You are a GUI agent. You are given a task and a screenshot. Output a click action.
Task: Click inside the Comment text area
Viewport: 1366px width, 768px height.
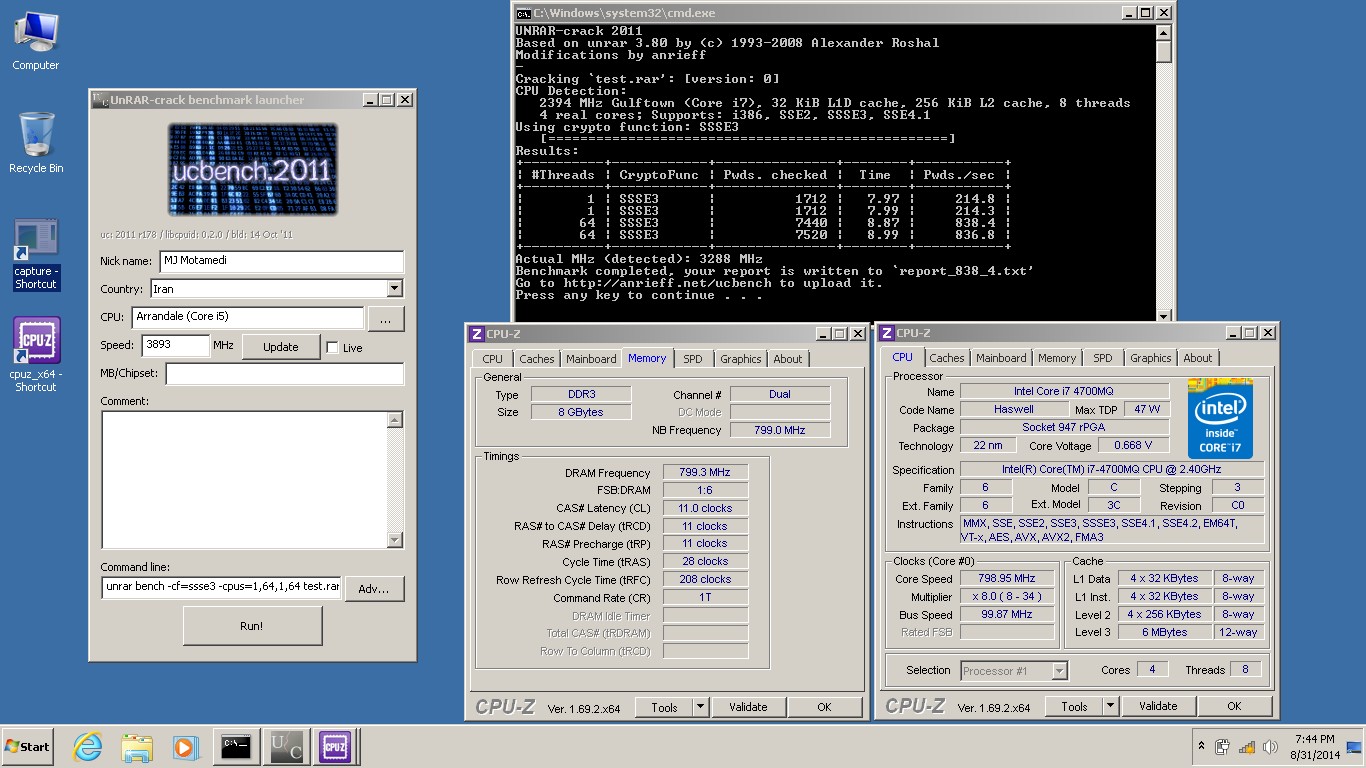point(244,480)
